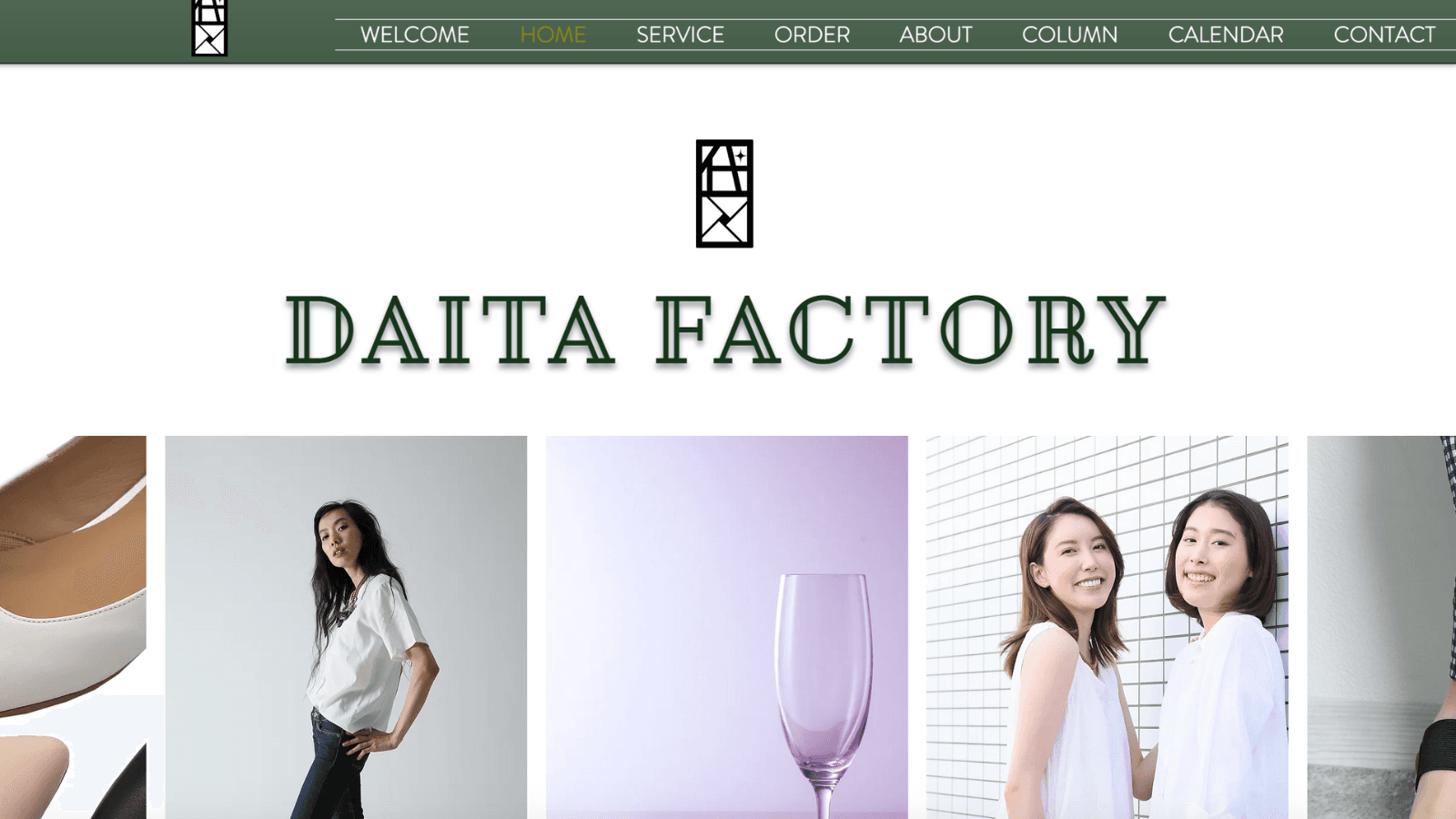
Task: Open the SERVICE menu item
Action: click(x=680, y=35)
